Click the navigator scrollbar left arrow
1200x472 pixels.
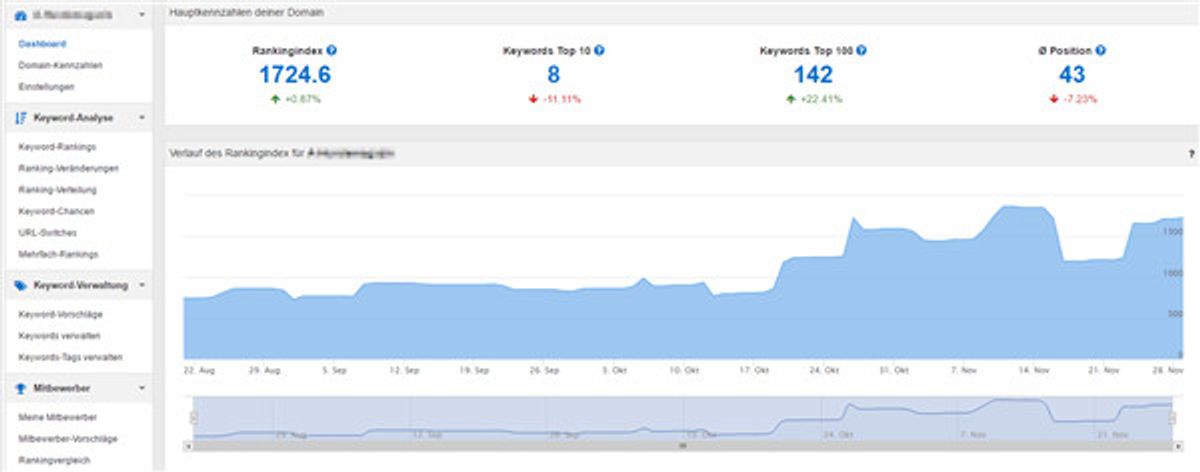(x=190, y=445)
